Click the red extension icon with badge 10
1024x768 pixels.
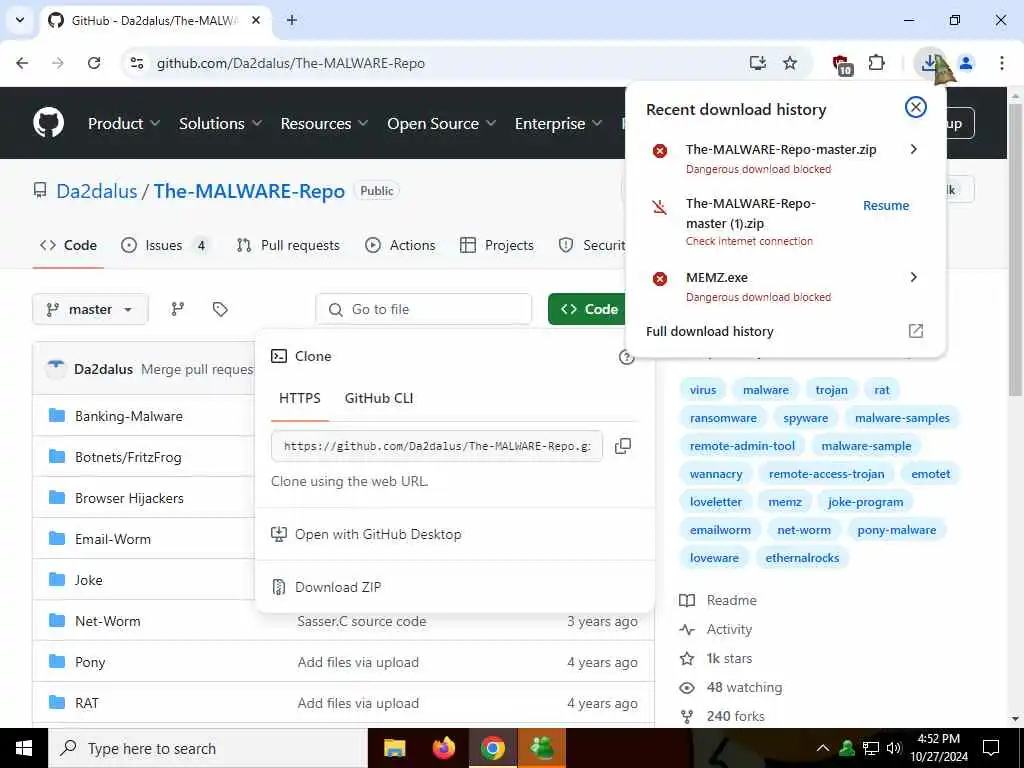pos(842,64)
